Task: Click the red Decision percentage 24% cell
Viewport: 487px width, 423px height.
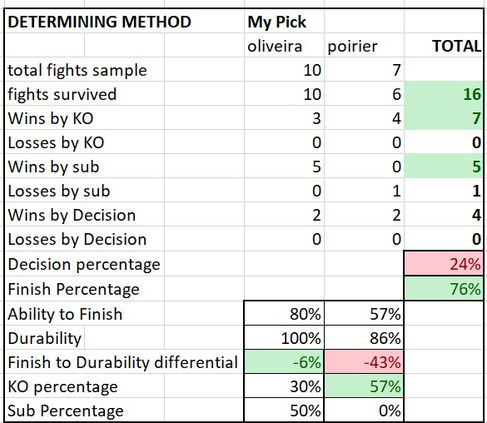Action: tap(444, 263)
